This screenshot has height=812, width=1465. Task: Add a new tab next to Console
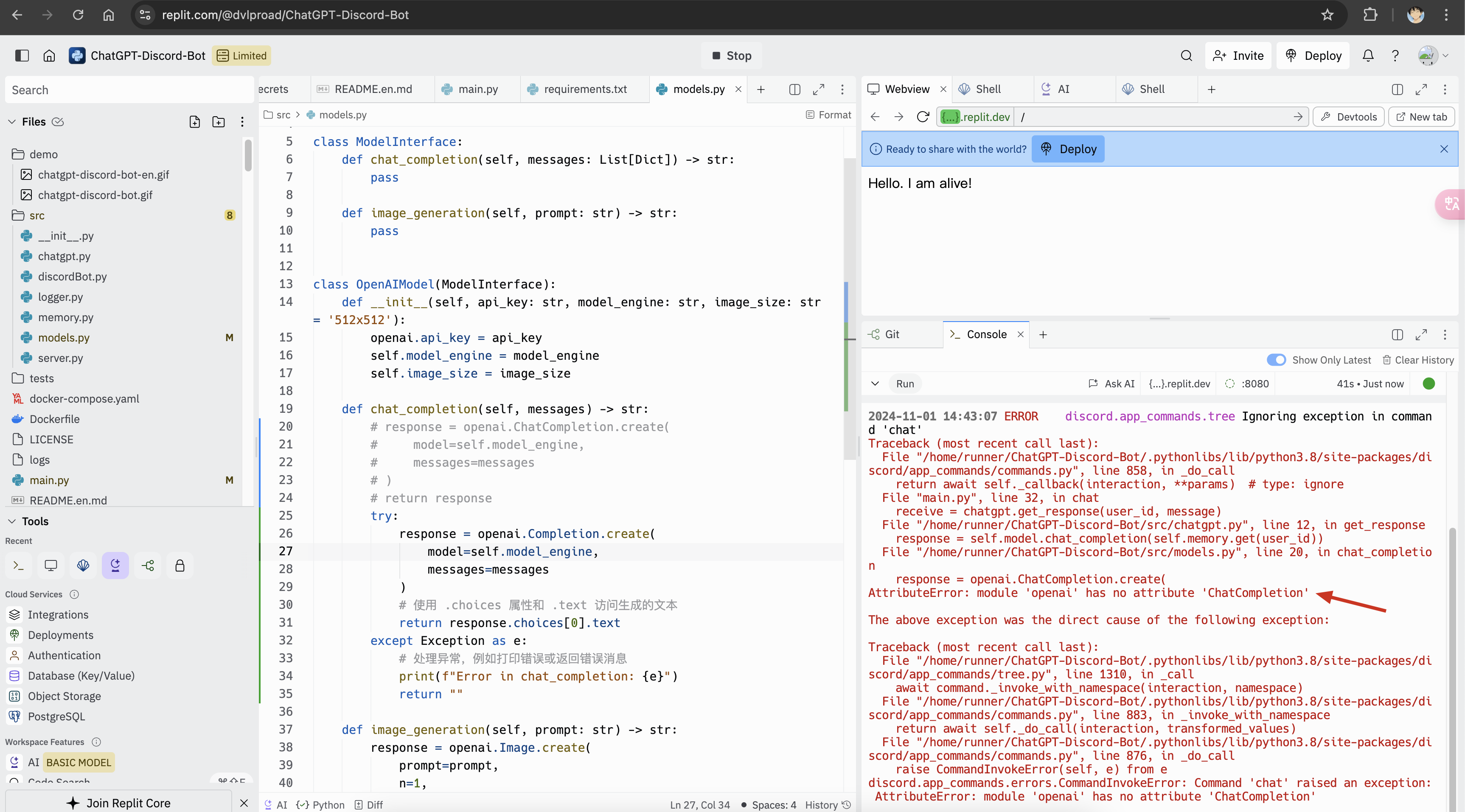tap(1043, 334)
